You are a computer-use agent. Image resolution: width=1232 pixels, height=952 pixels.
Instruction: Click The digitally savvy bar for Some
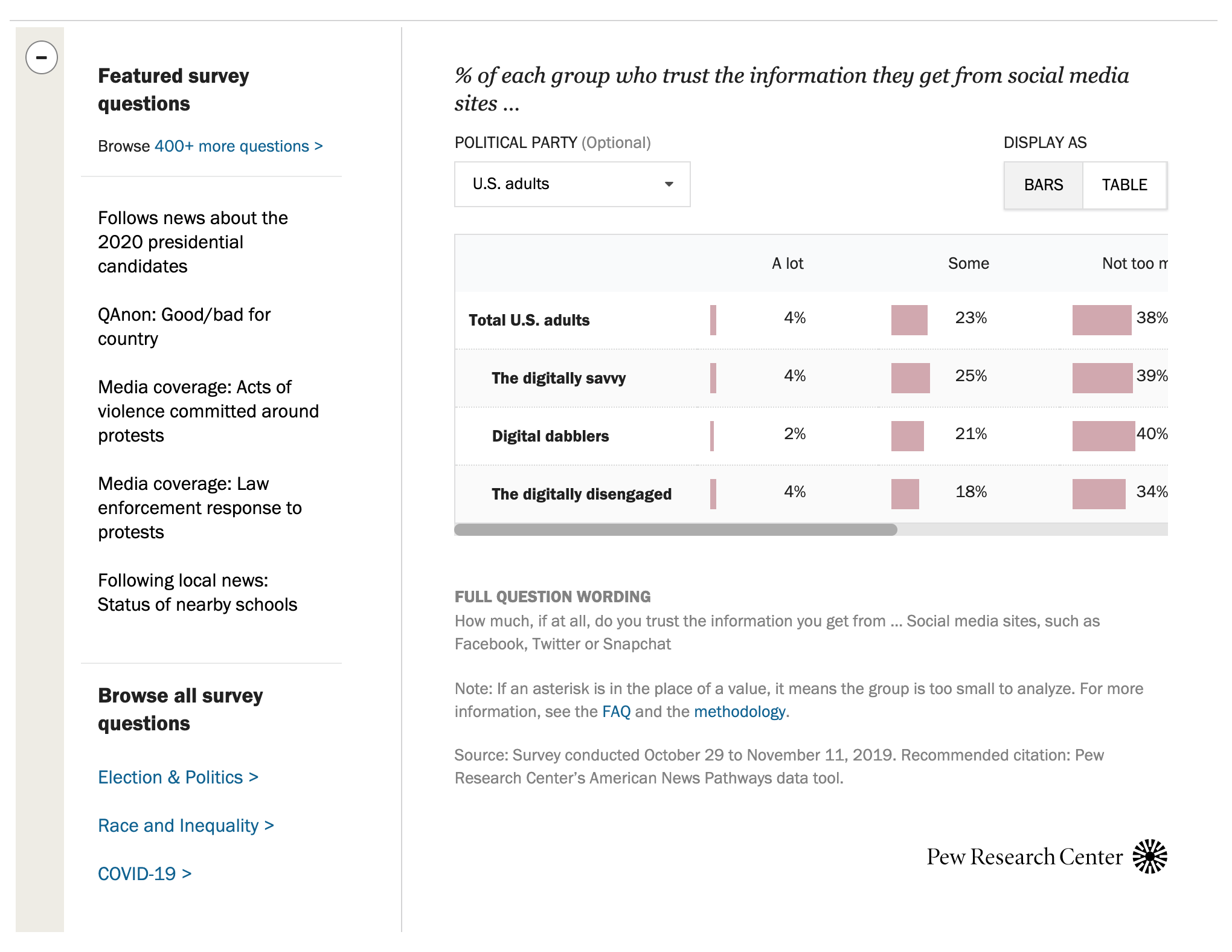tap(910, 377)
